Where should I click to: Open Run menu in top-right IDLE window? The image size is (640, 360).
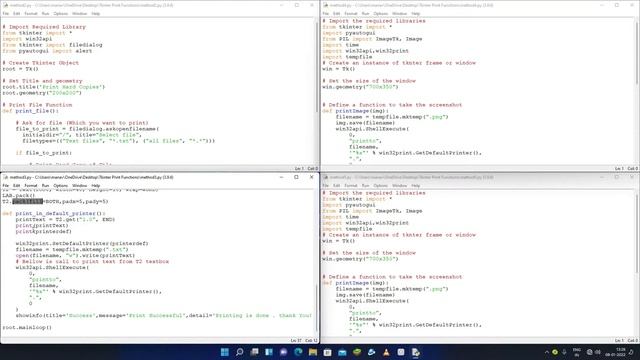coord(365,13)
